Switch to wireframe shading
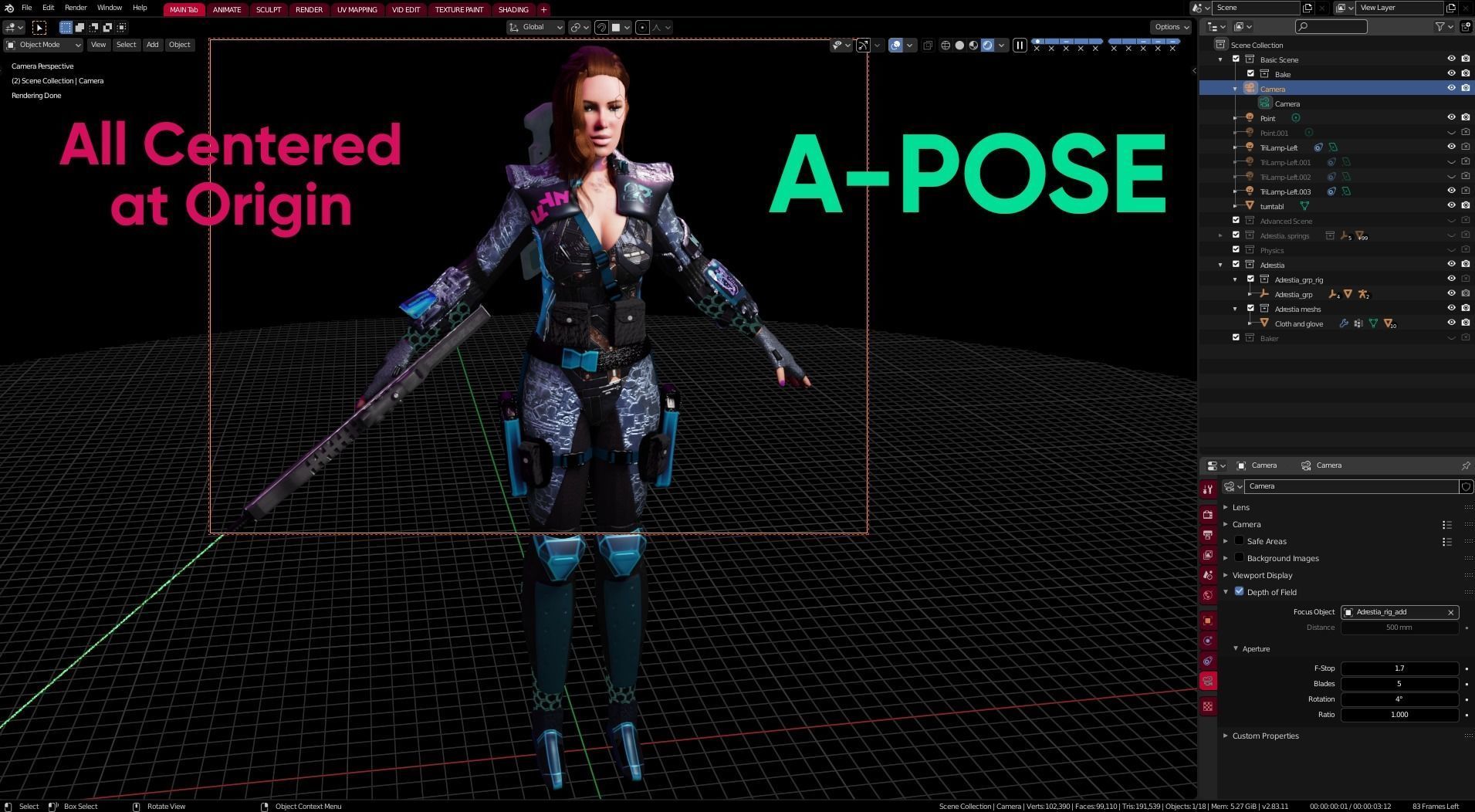Viewport: 1475px width, 812px height. click(x=946, y=45)
